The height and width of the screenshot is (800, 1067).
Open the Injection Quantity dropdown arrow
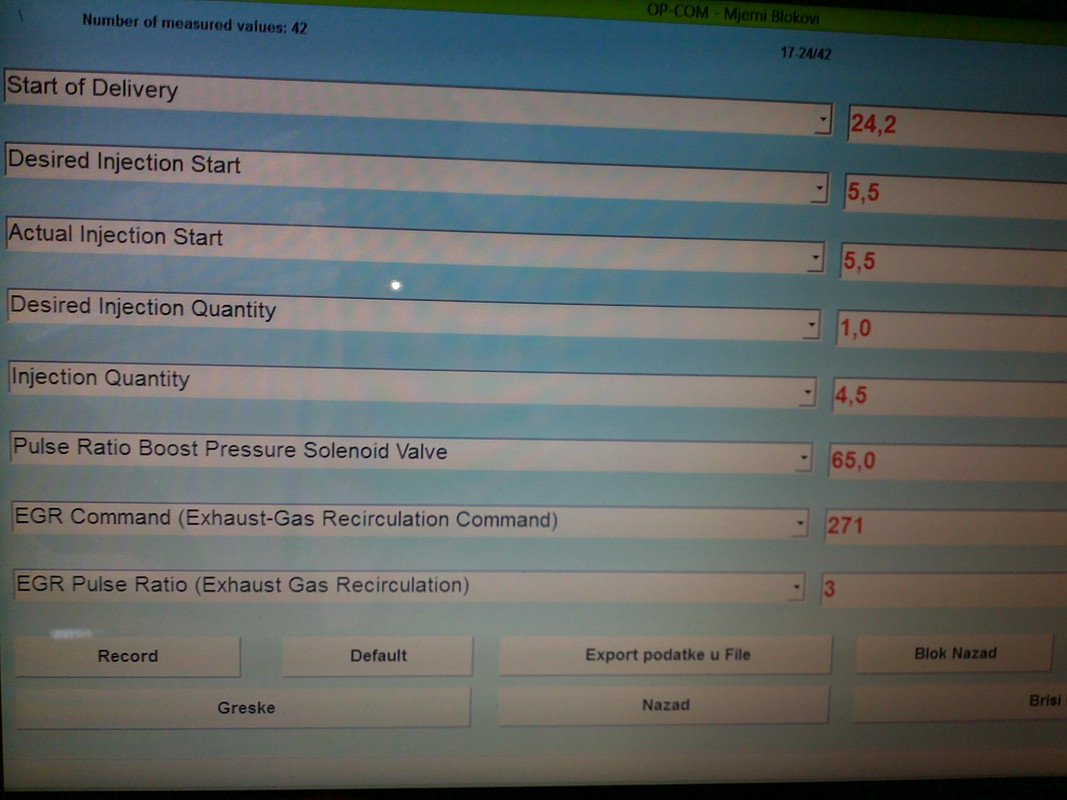click(807, 393)
